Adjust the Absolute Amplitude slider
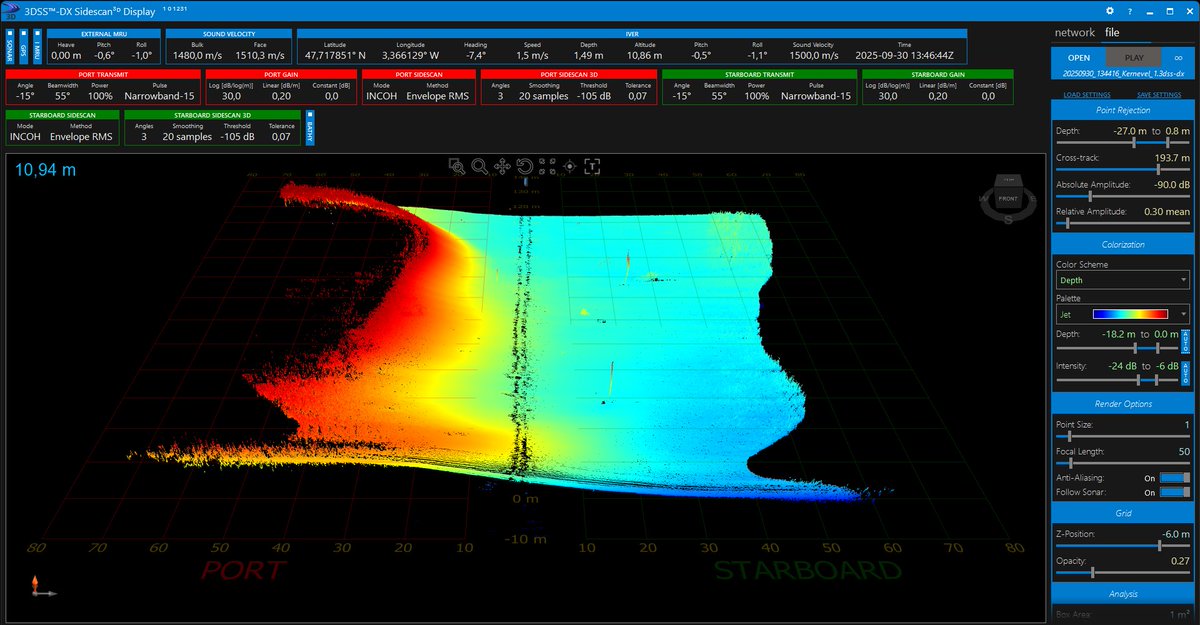Image resolution: width=1200 pixels, height=625 pixels. tap(1122, 196)
